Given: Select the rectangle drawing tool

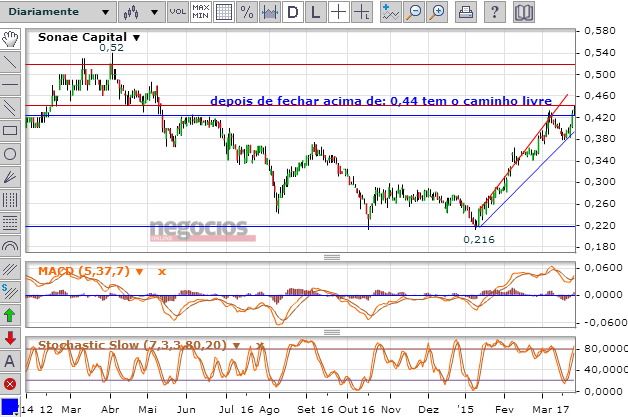Looking at the screenshot, I should pos(10,131).
